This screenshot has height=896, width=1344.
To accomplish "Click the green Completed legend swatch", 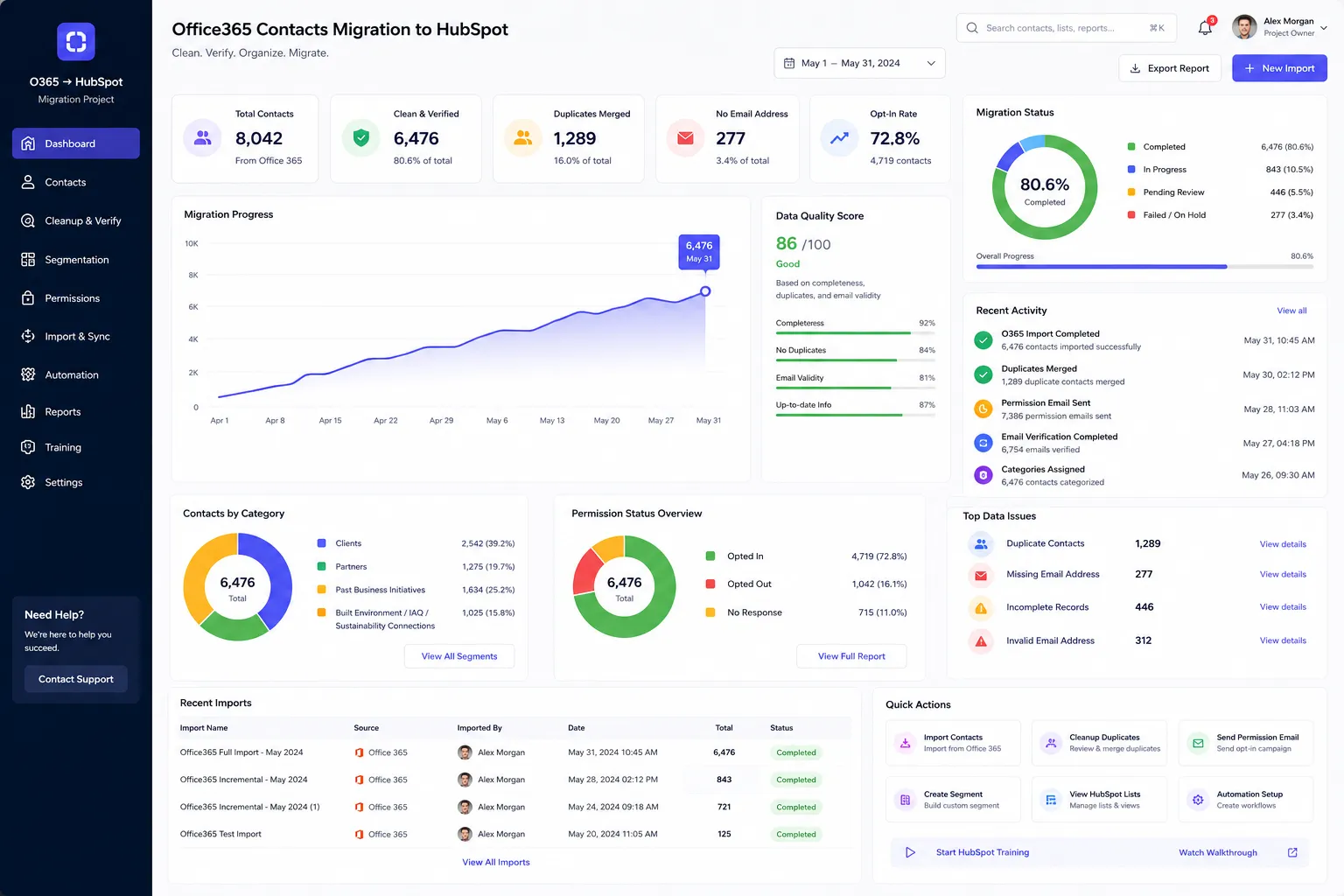I will click(1131, 147).
